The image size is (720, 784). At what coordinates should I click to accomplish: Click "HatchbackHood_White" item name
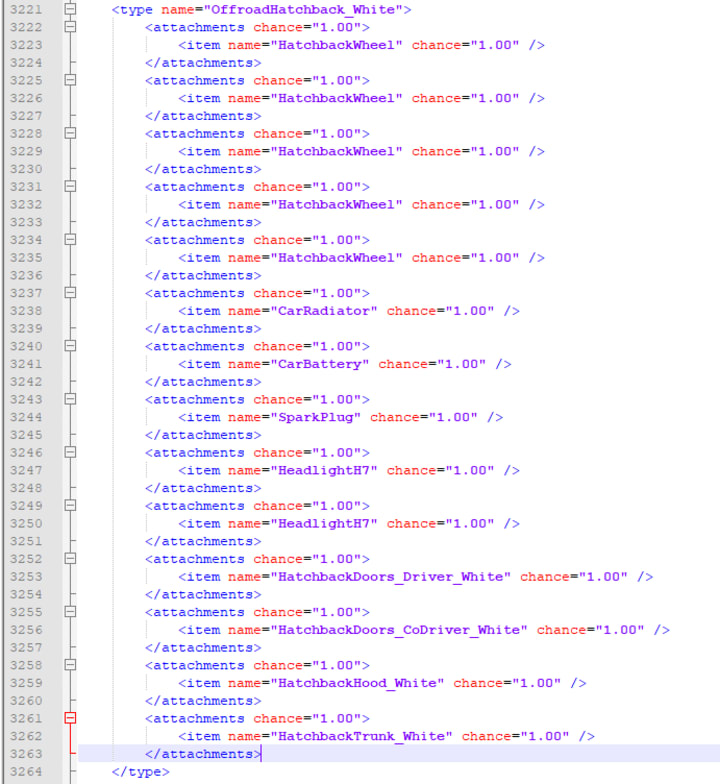357,683
